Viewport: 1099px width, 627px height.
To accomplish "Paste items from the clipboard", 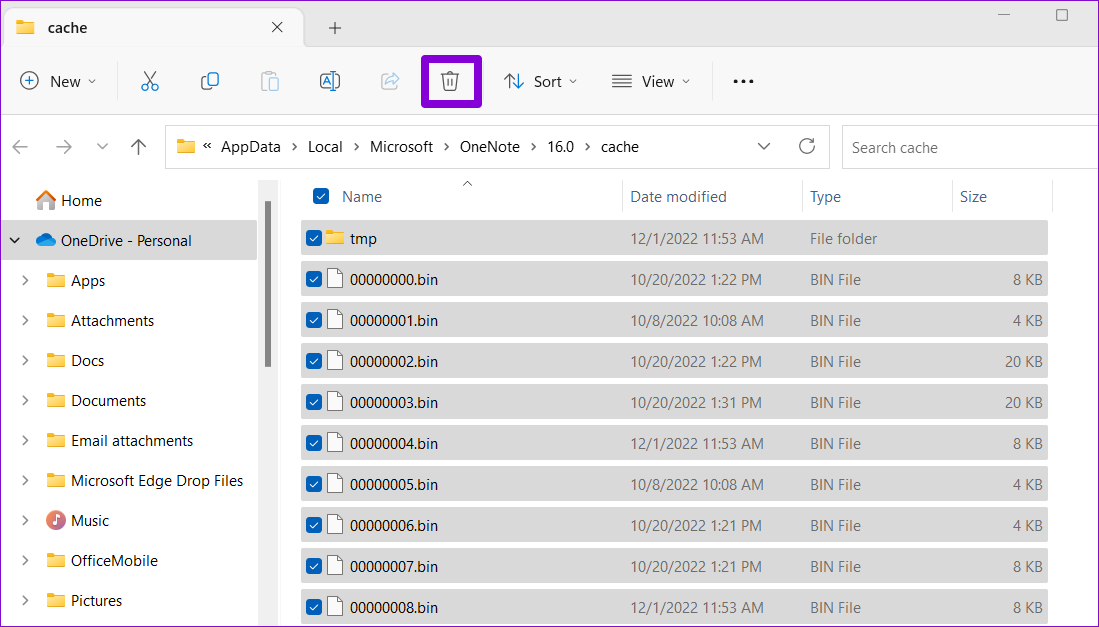I will coord(269,81).
